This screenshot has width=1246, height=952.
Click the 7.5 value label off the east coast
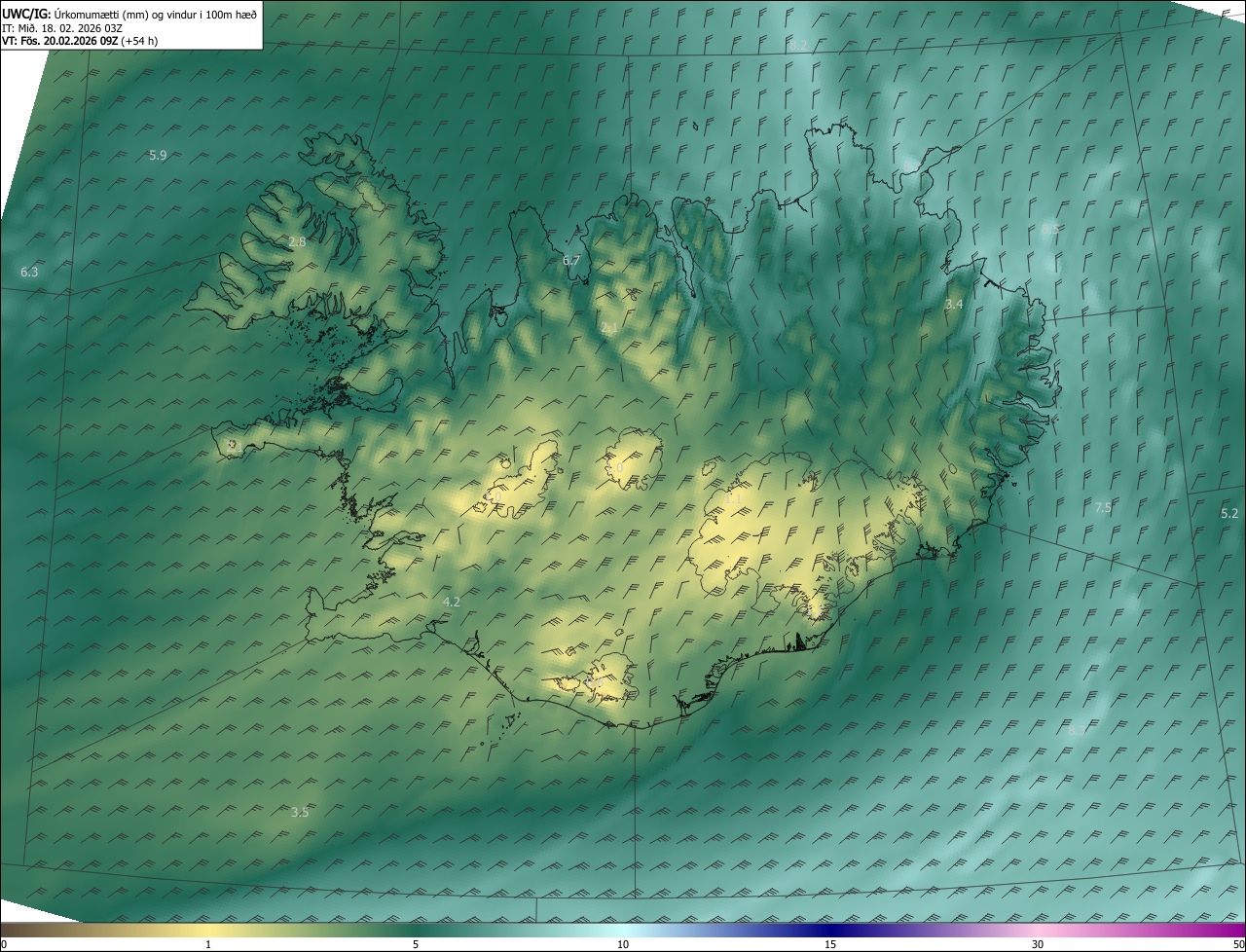tap(1102, 507)
